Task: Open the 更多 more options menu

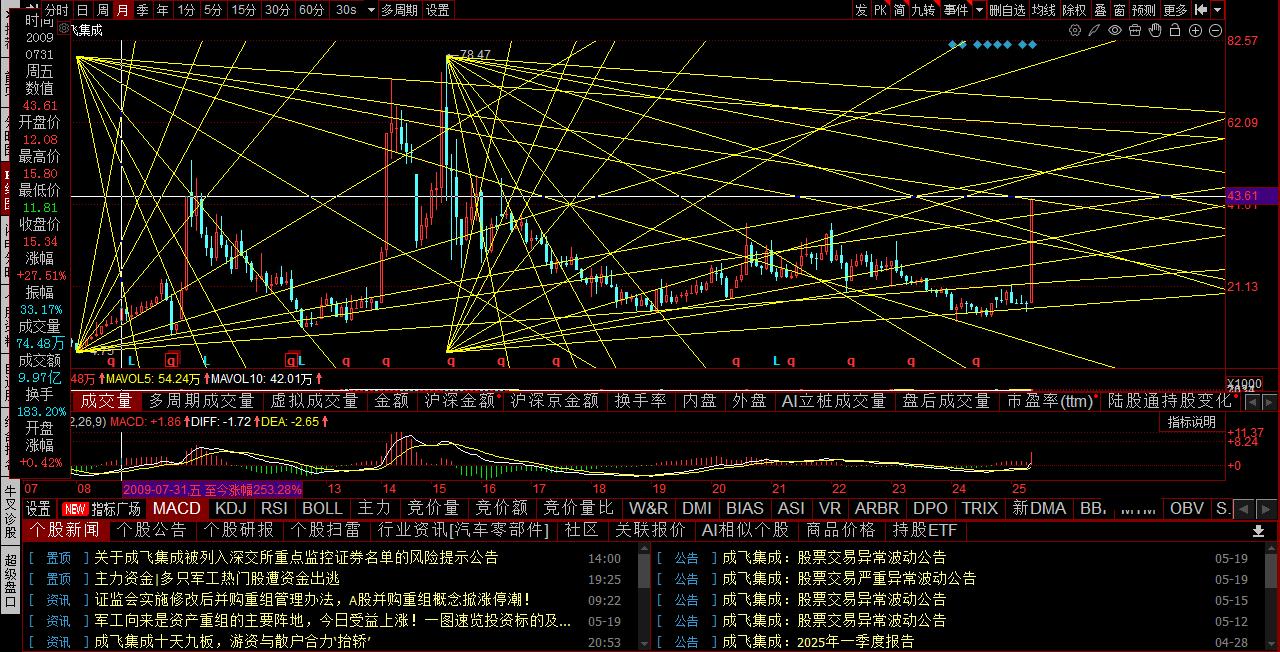Action: pos(1175,10)
